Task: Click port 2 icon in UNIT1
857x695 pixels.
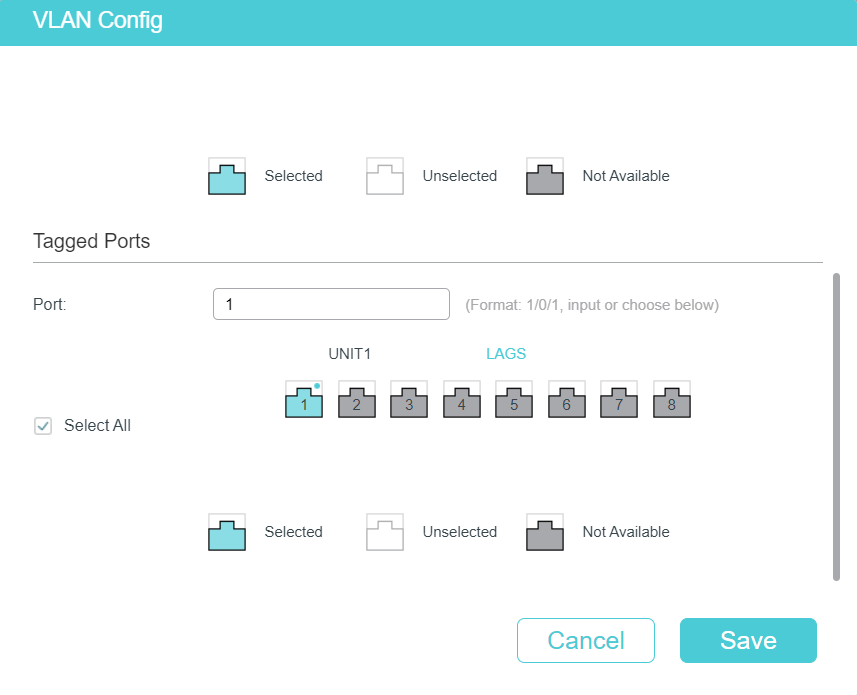Action: (357, 399)
